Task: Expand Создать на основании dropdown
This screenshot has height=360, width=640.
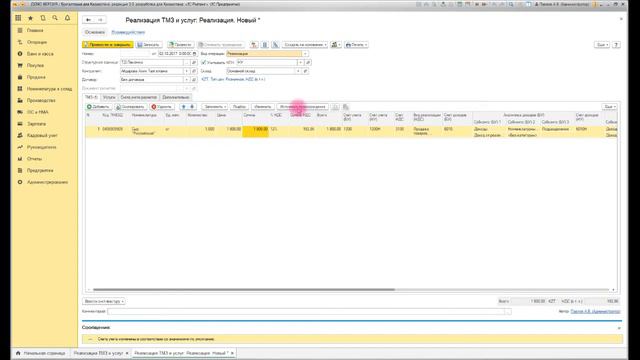Action: click(x=305, y=44)
